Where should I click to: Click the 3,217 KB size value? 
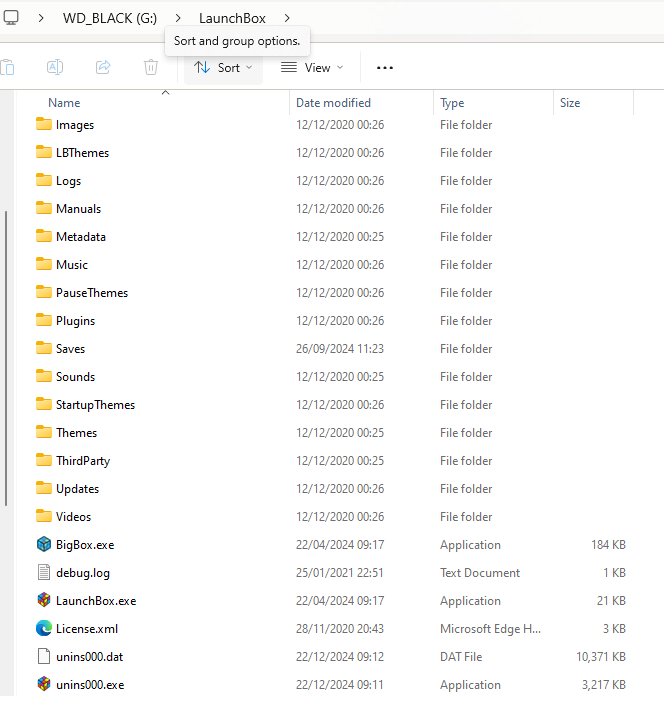click(603, 685)
